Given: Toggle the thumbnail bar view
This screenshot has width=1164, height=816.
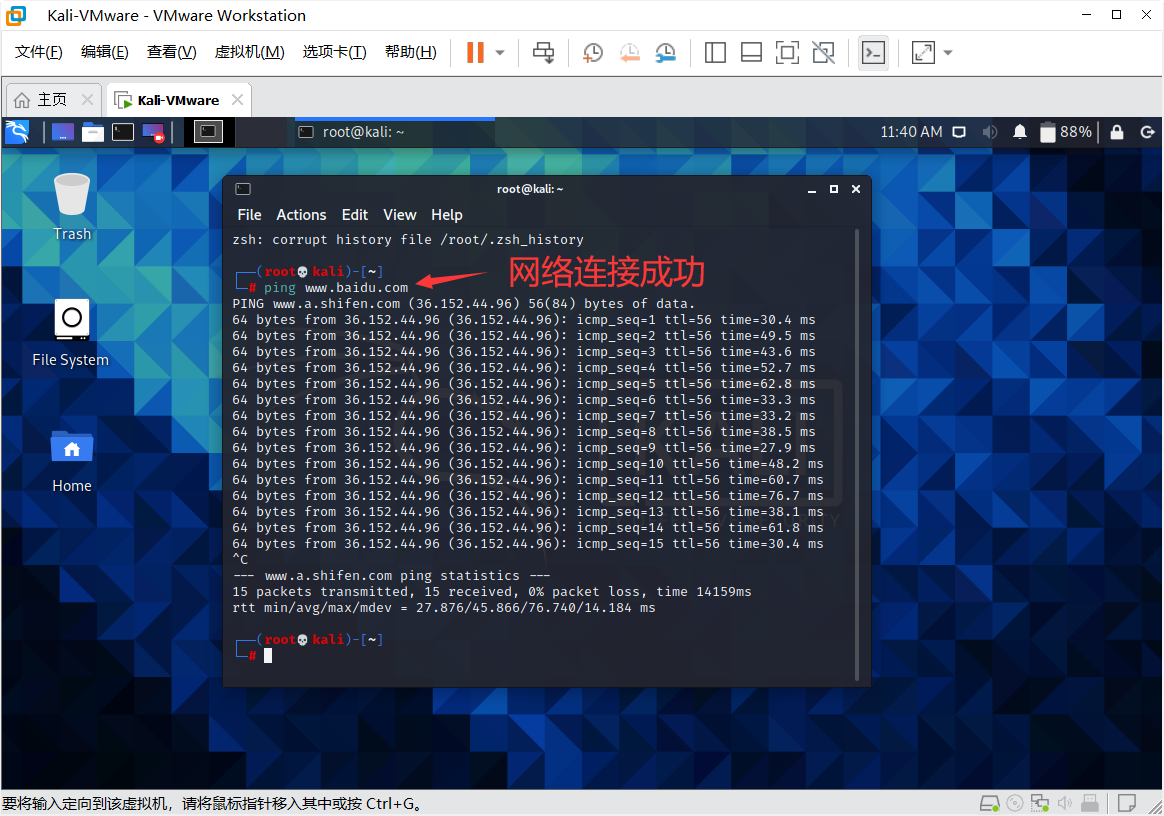Looking at the screenshot, I should (x=751, y=53).
